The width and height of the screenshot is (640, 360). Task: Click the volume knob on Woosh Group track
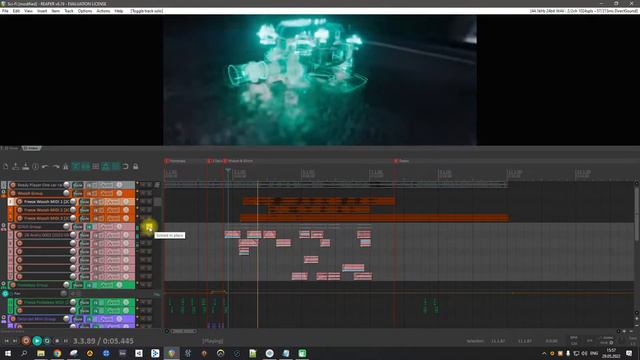click(x=67, y=193)
